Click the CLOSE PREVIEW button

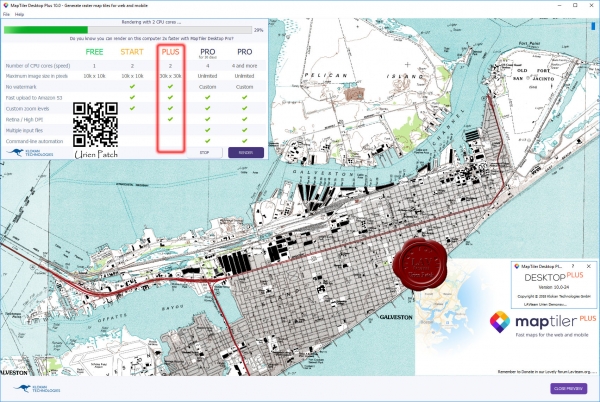[569, 389]
